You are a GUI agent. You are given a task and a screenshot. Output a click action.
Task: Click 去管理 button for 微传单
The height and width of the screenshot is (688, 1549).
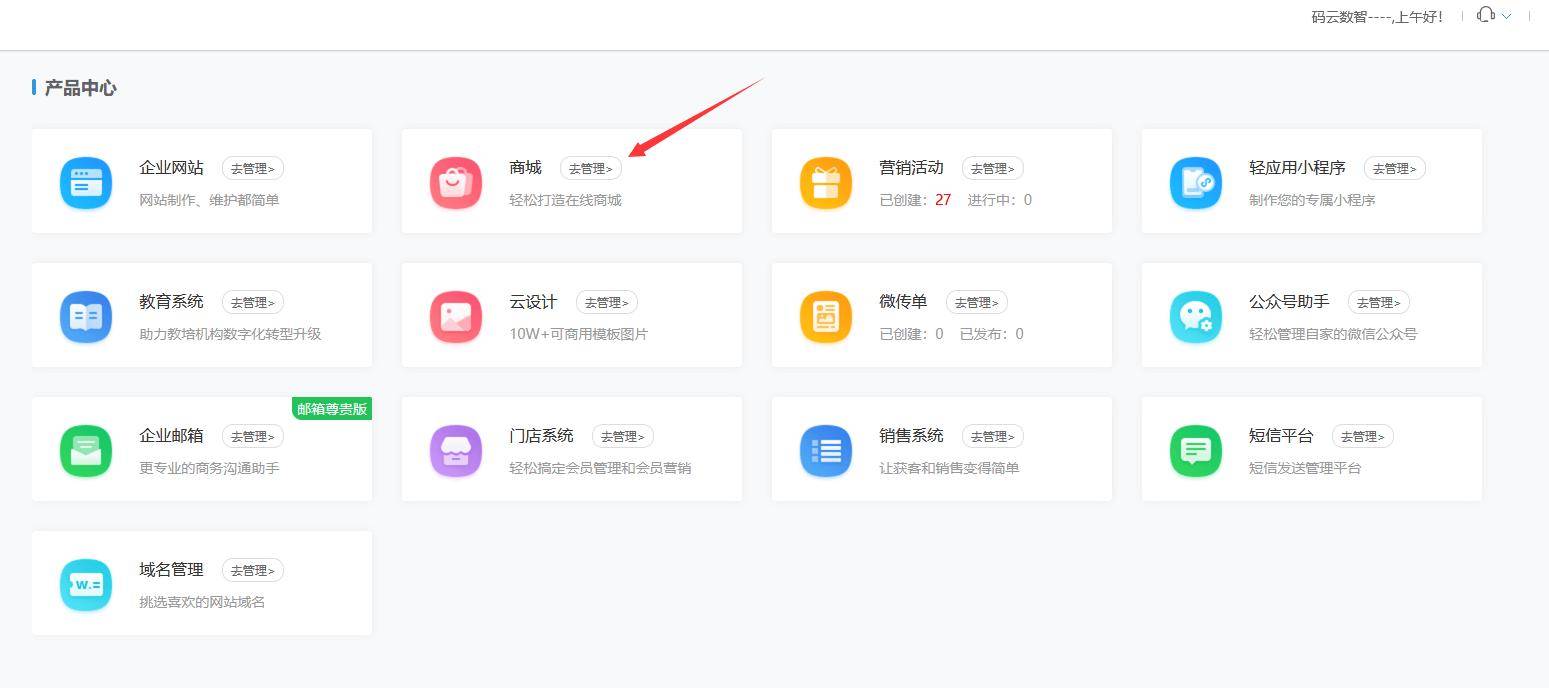point(977,303)
